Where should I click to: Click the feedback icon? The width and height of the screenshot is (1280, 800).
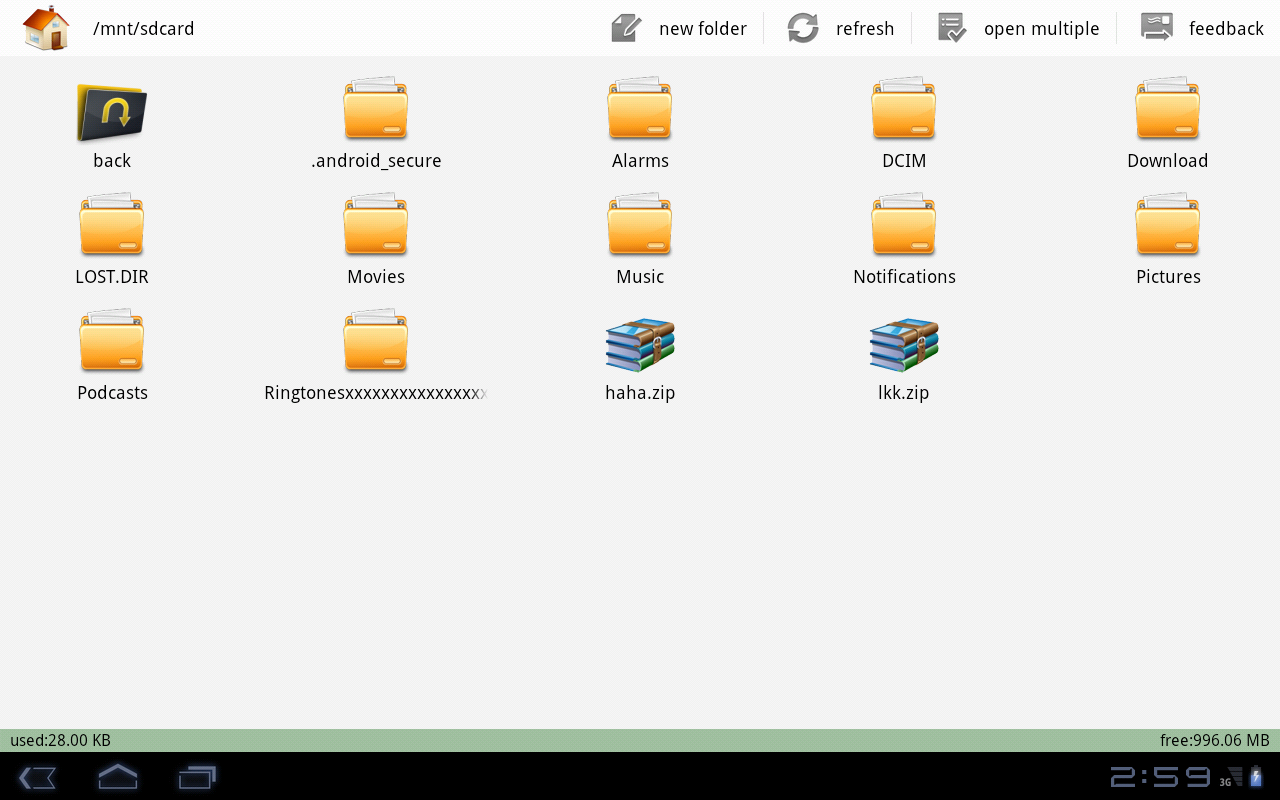1155,27
